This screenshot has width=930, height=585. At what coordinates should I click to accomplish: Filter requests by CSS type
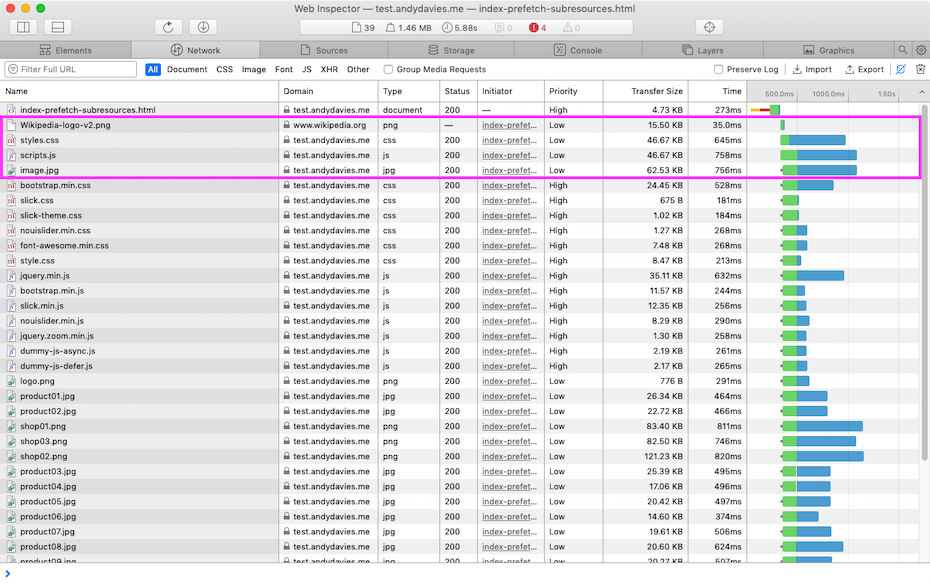(x=225, y=69)
